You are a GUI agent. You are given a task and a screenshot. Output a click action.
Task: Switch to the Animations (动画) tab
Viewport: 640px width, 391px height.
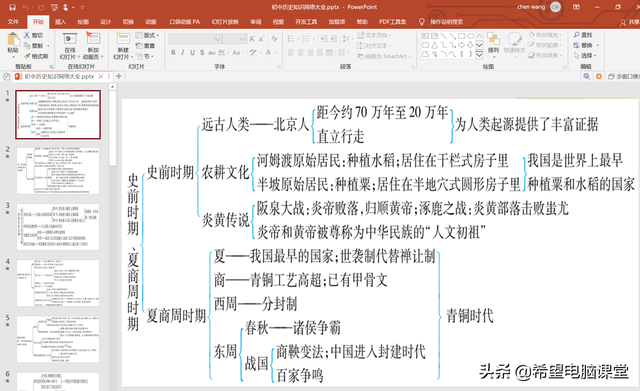[x=151, y=22]
